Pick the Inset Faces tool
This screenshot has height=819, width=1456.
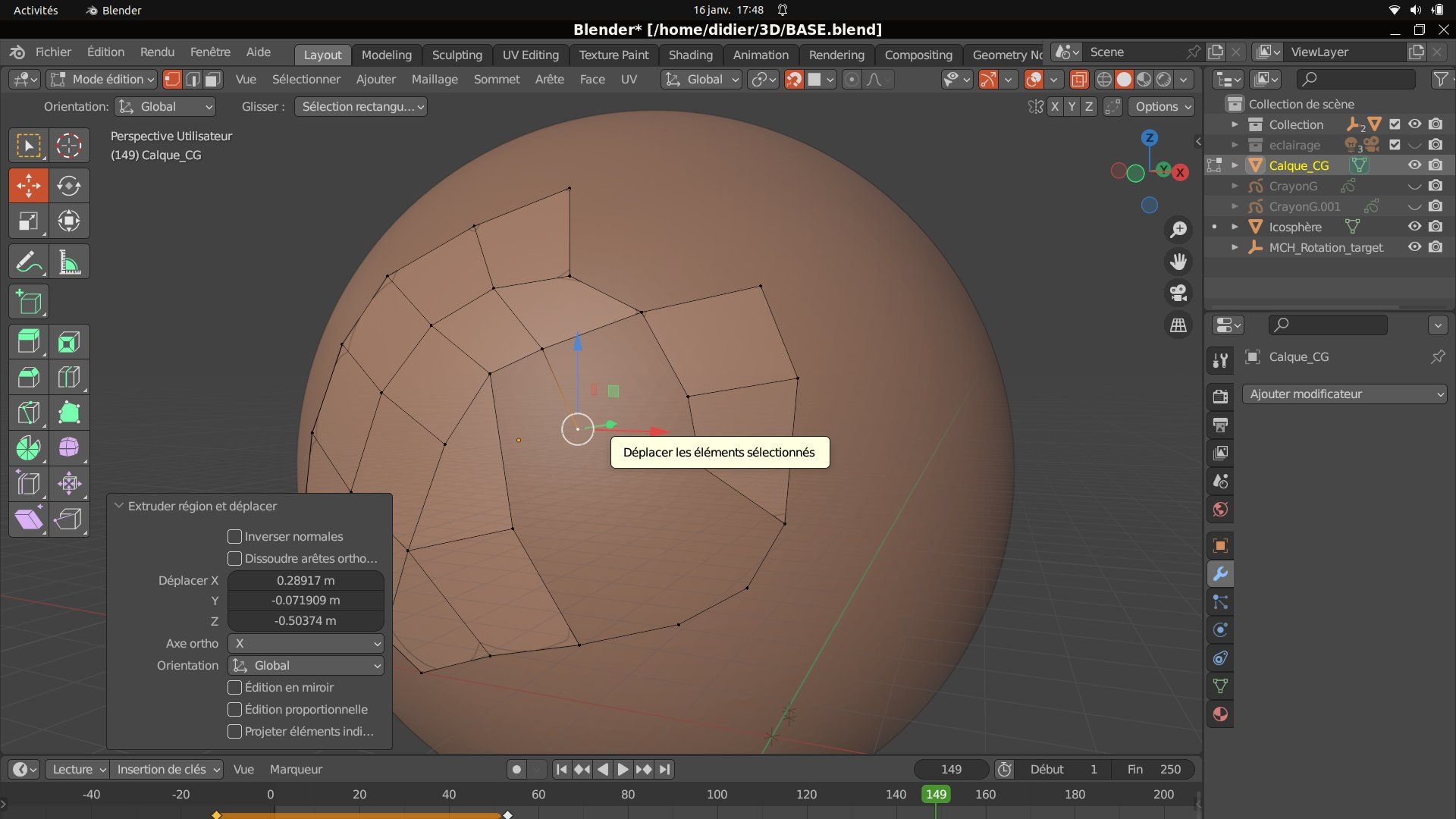(69, 342)
